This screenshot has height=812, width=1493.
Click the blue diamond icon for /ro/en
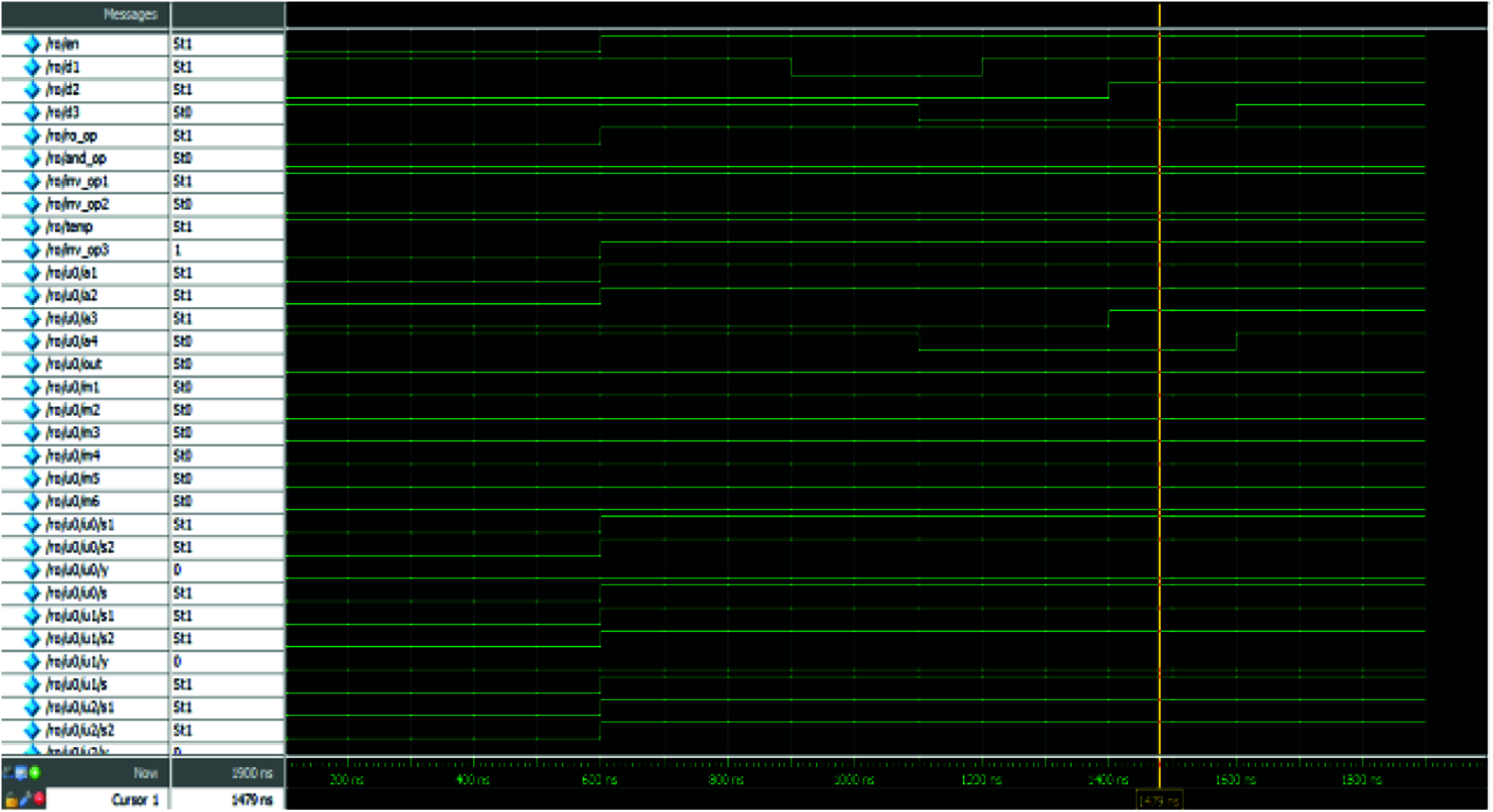32,44
